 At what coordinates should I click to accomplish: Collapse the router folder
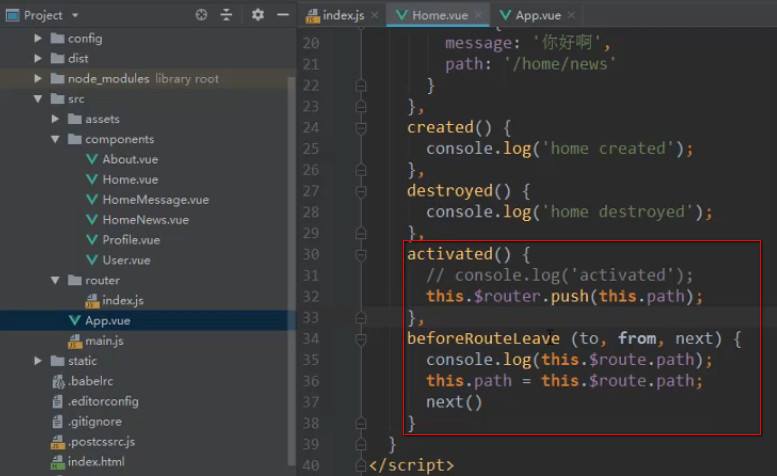click(x=55, y=280)
